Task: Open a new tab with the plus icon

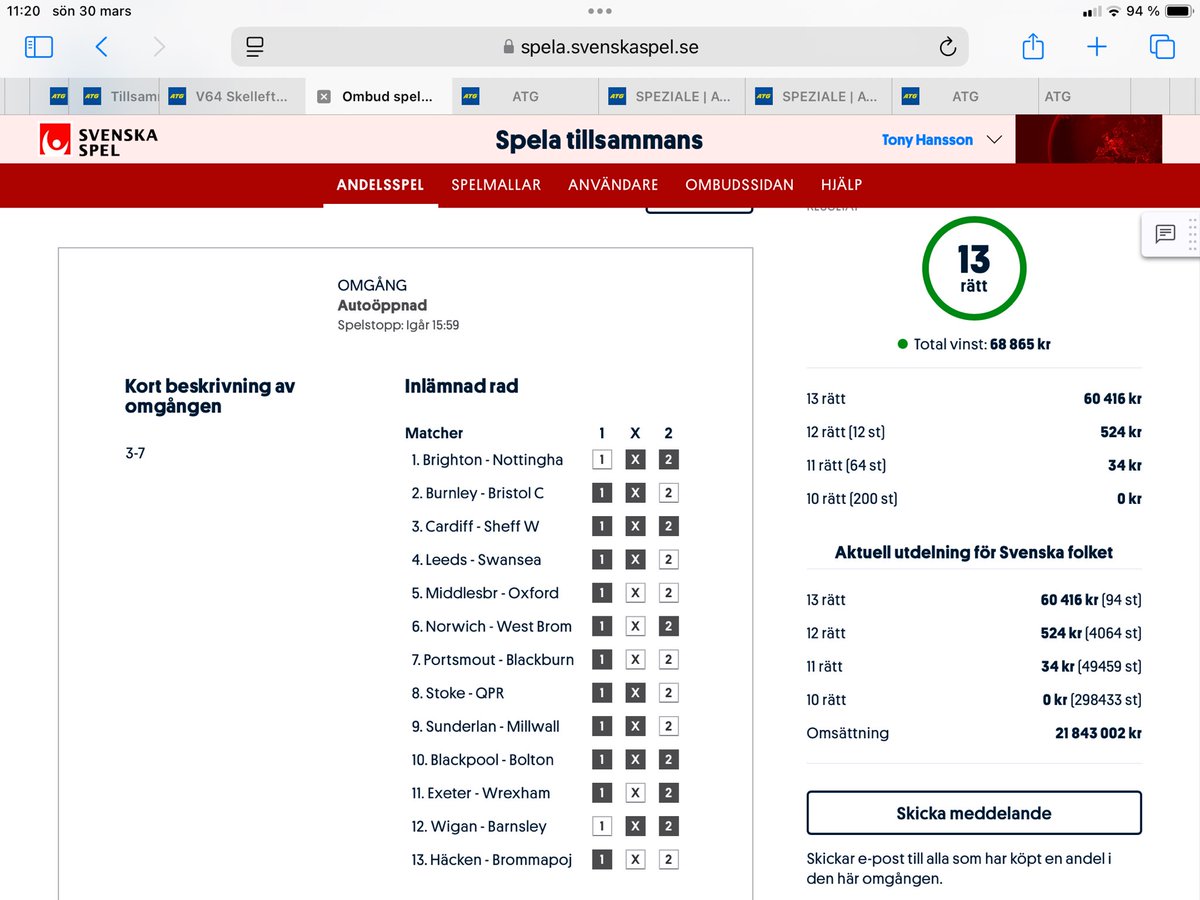Action: coord(1097,47)
